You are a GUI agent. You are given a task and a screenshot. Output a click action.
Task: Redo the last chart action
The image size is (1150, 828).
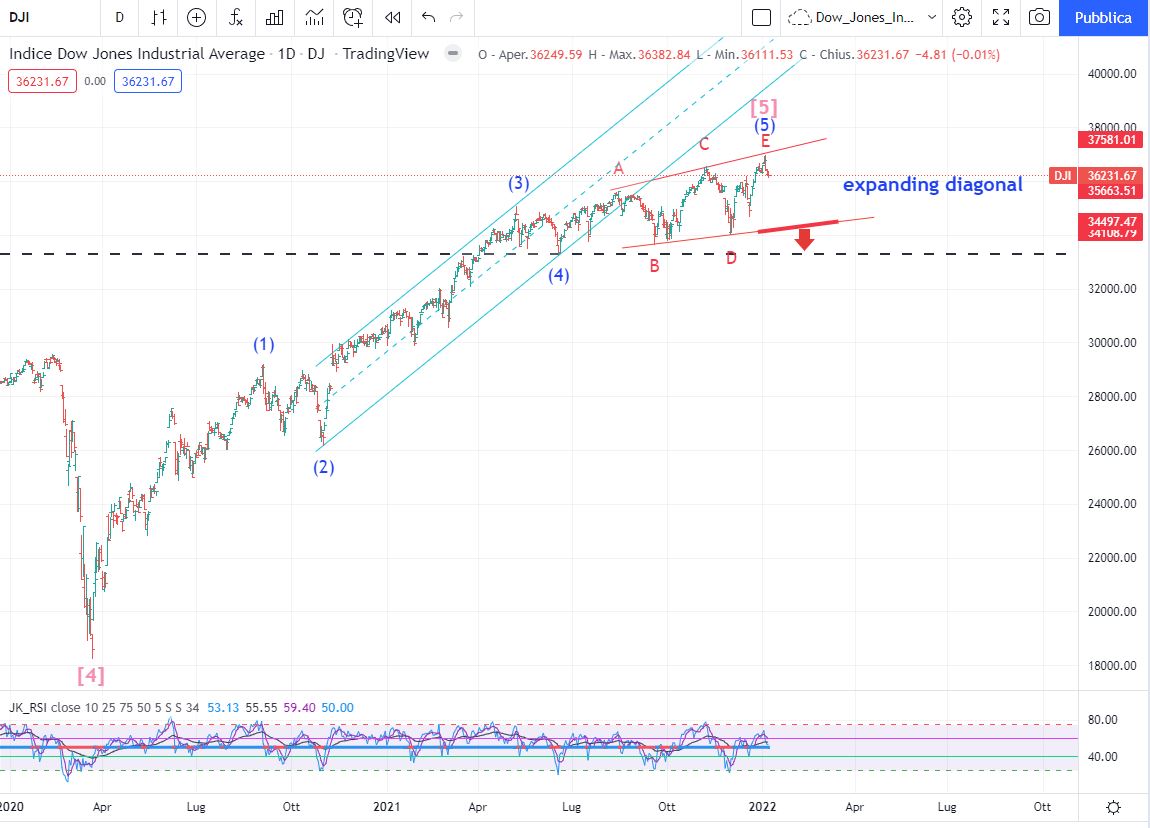pyautogui.click(x=456, y=17)
